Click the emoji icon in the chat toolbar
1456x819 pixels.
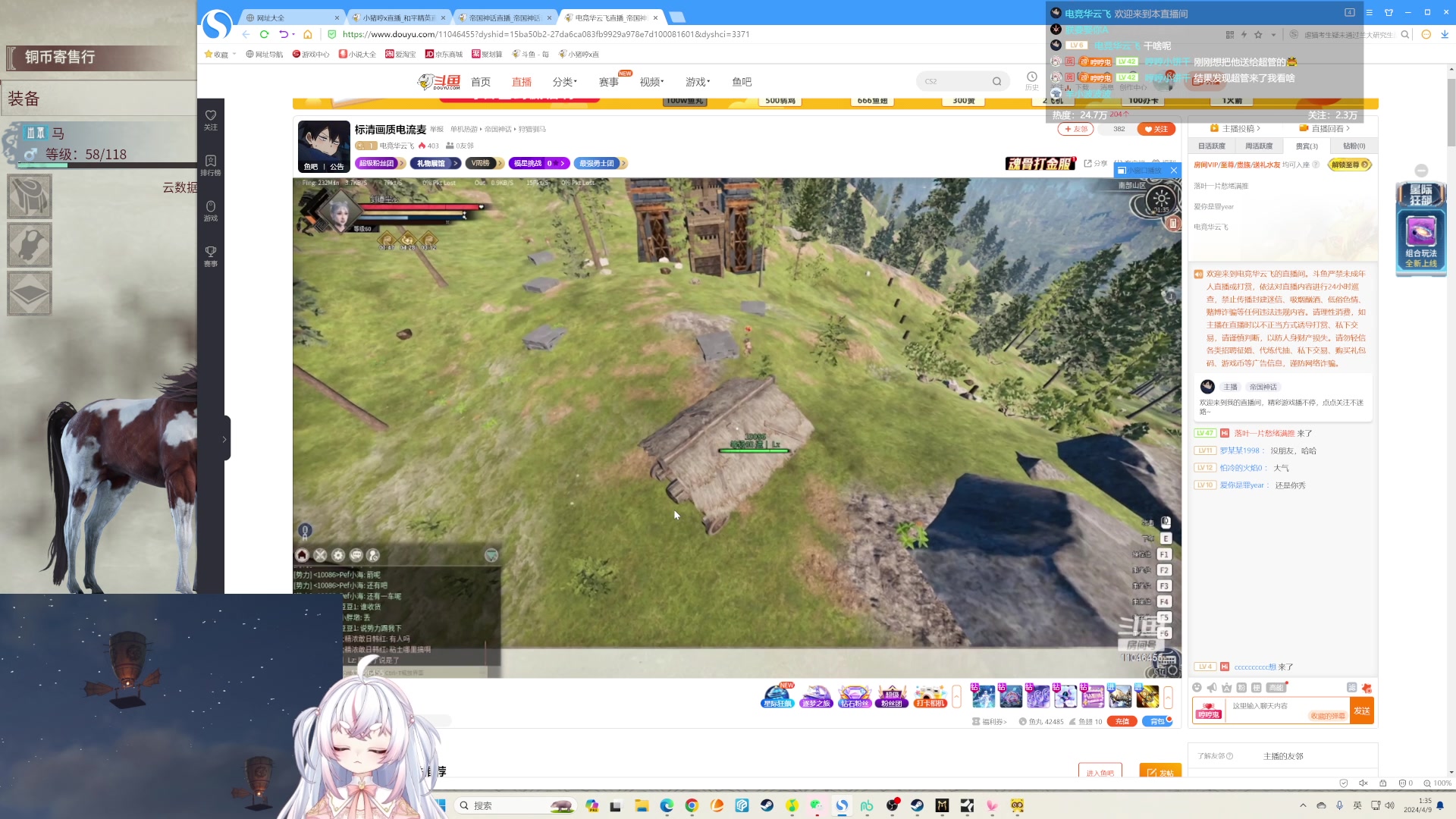coord(1197,688)
